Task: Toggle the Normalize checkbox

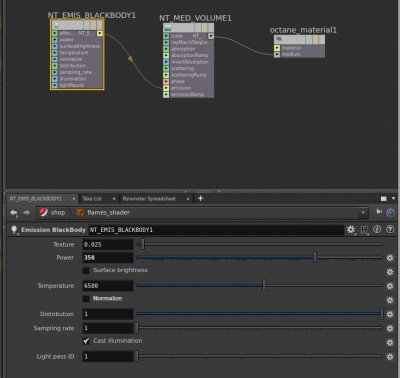Action: 86,299
